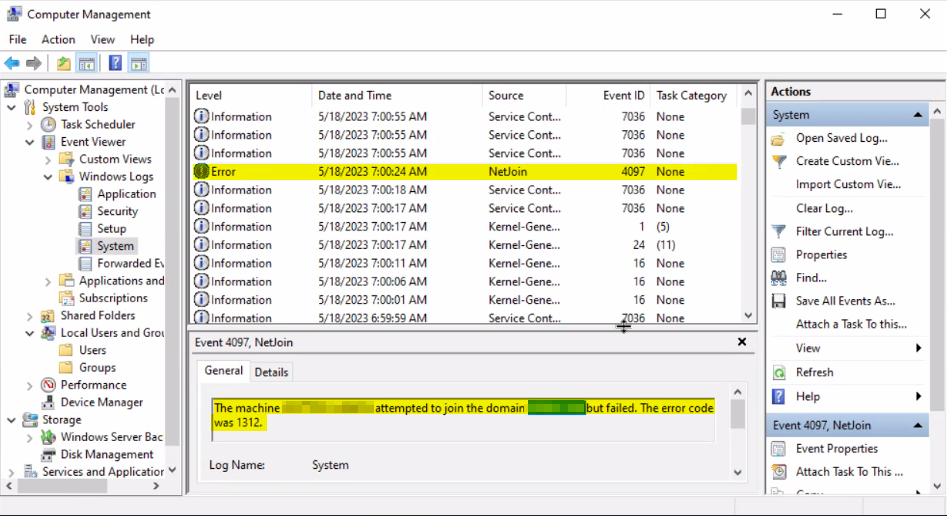This screenshot has width=947, height=516.
Task: Click the Filter Current Log funnel icon
Action: 779,232
